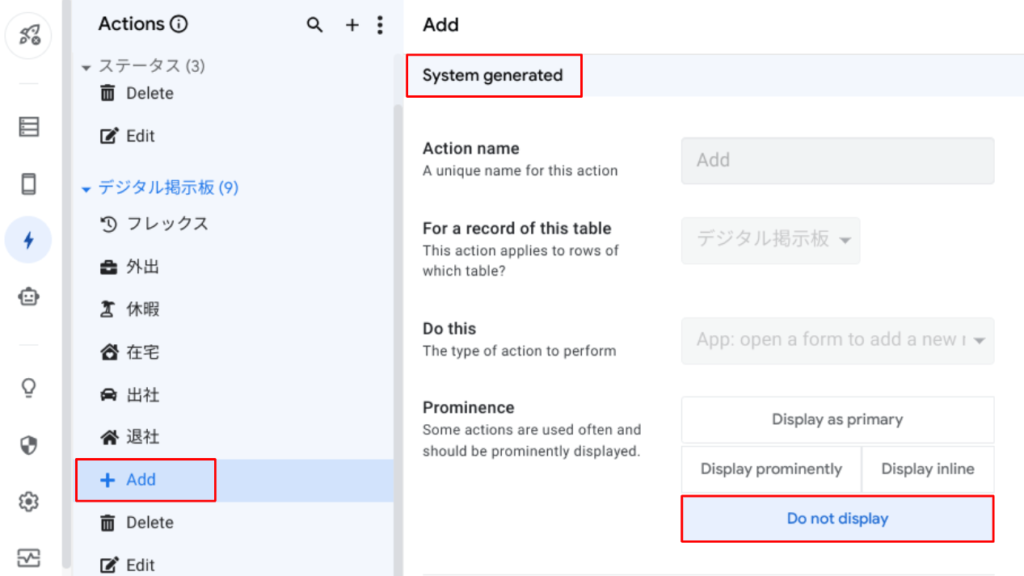Open the Monitor activity sidebar icon
The width and height of the screenshot is (1024, 576).
click(29, 558)
